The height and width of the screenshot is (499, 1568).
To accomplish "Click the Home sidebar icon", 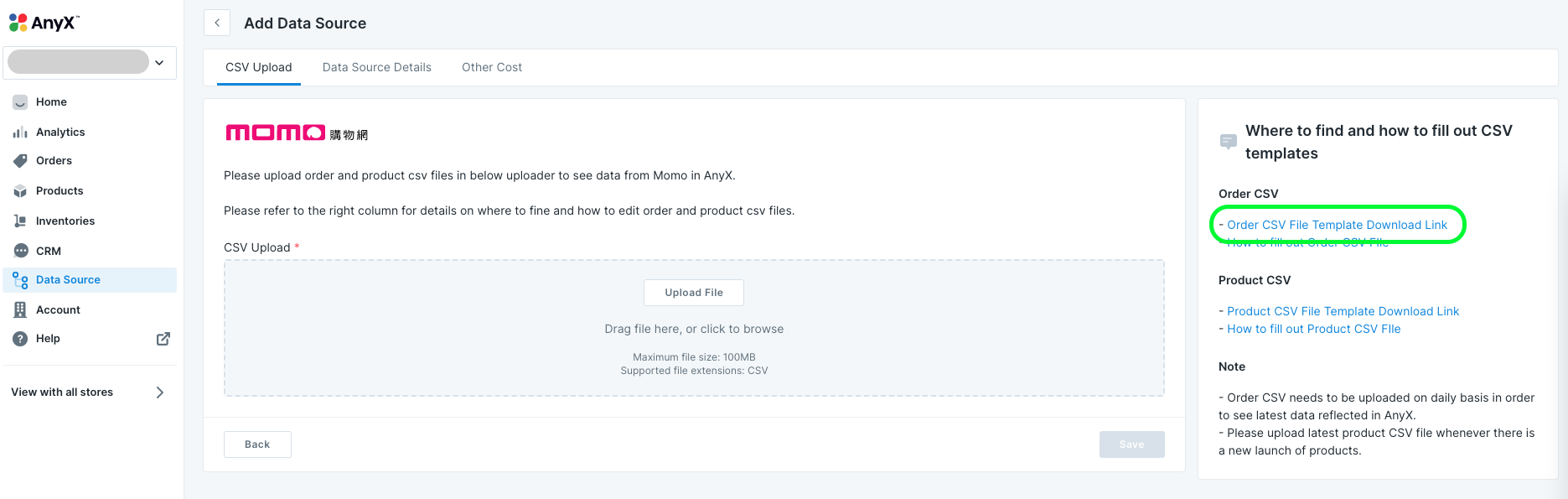I will click(x=20, y=102).
